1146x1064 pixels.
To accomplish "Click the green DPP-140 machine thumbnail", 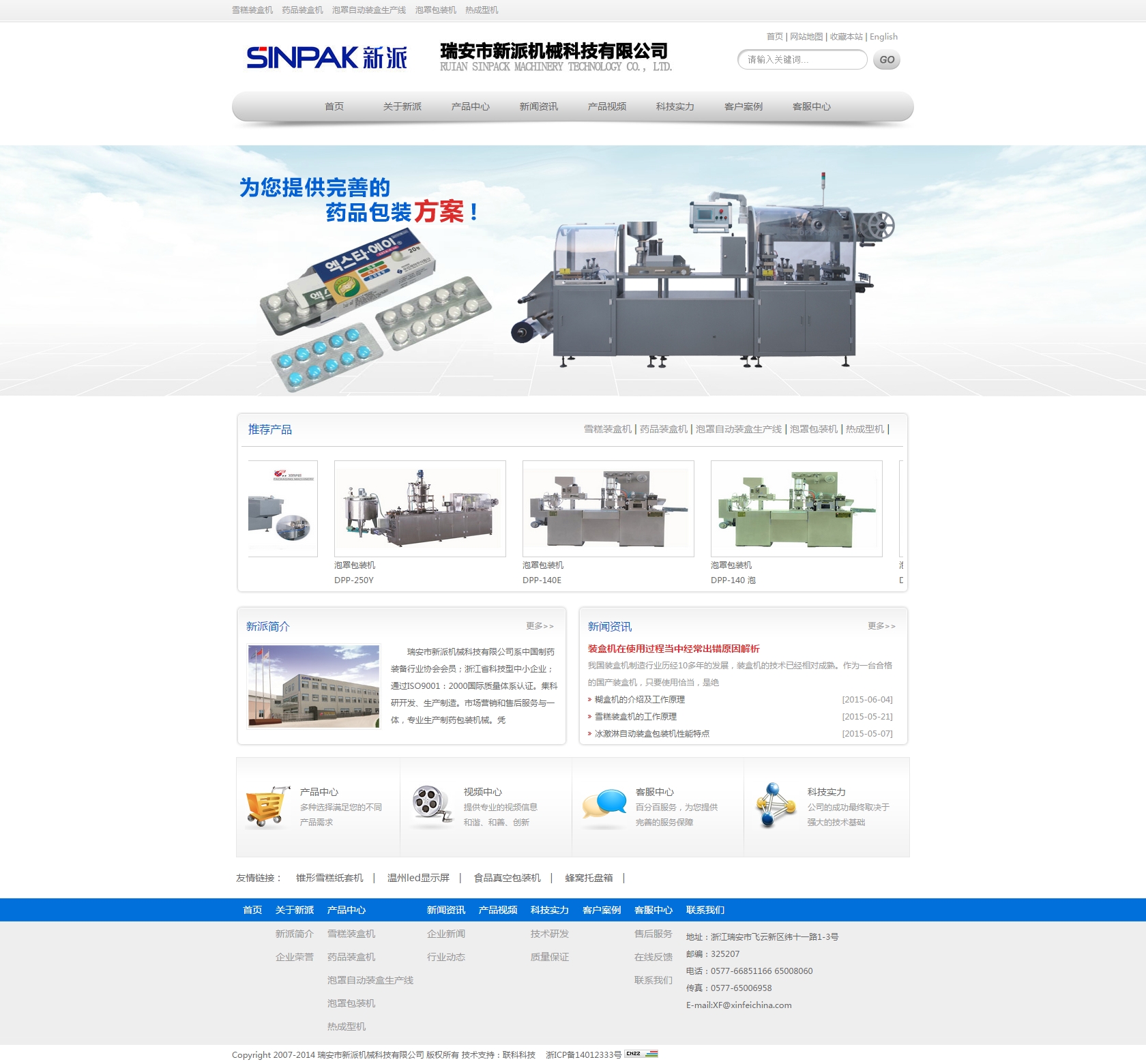I will click(x=796, y=509).
